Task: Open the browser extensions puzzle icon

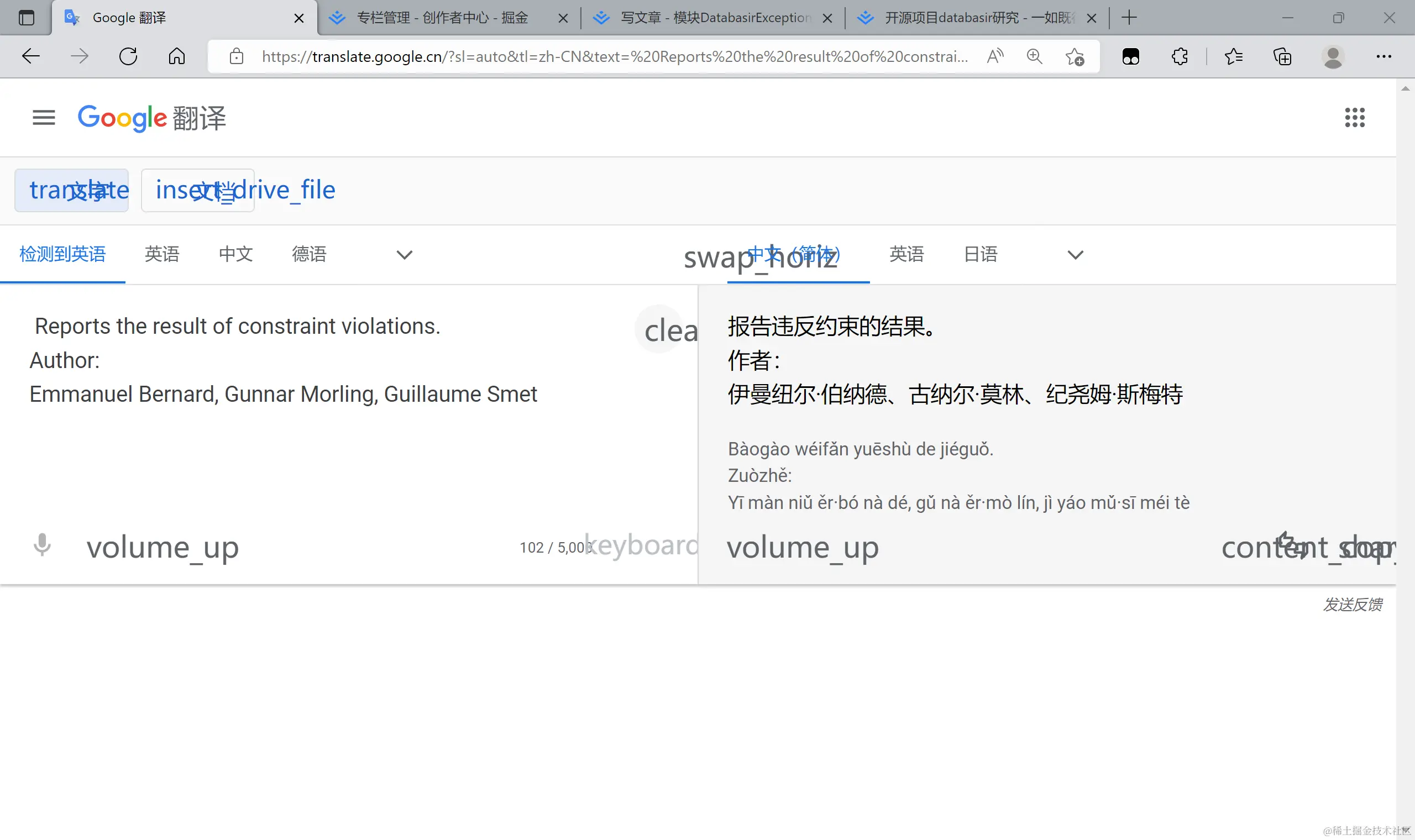Action: [x=1179, y=56]
